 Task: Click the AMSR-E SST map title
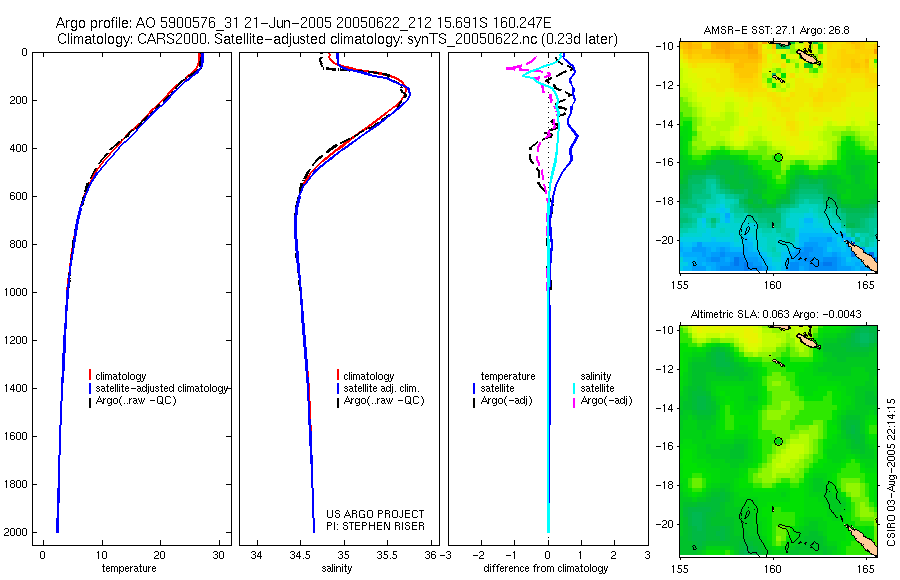[x=777, y=30]
